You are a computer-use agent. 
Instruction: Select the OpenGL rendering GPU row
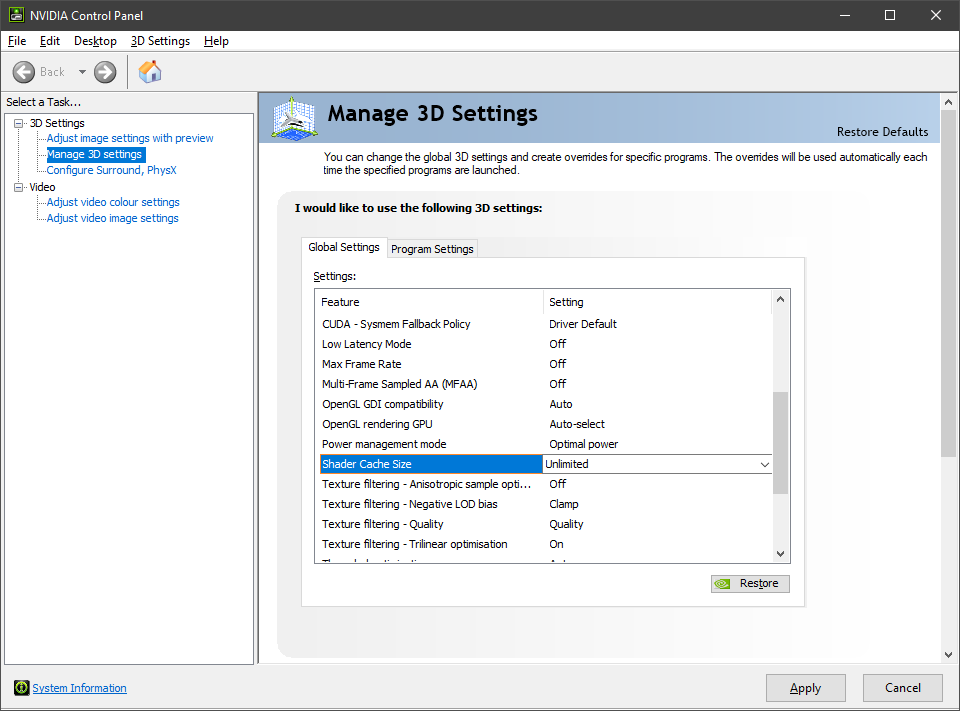(546, 424)
